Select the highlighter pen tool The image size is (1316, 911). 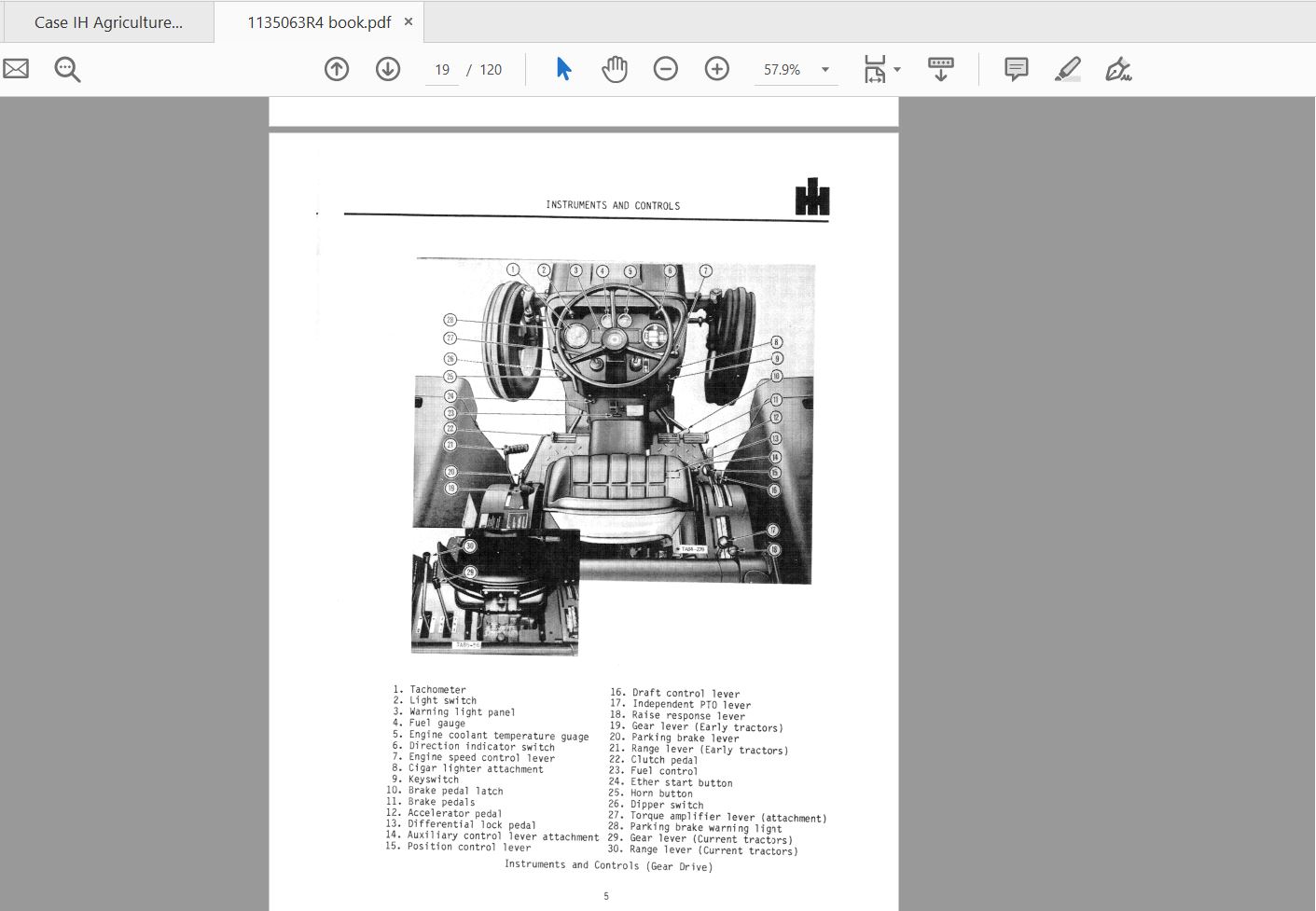pos(1068,69)
